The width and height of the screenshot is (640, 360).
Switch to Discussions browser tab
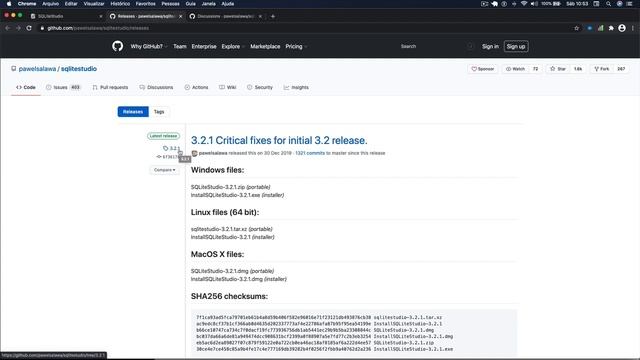(226, 16)
